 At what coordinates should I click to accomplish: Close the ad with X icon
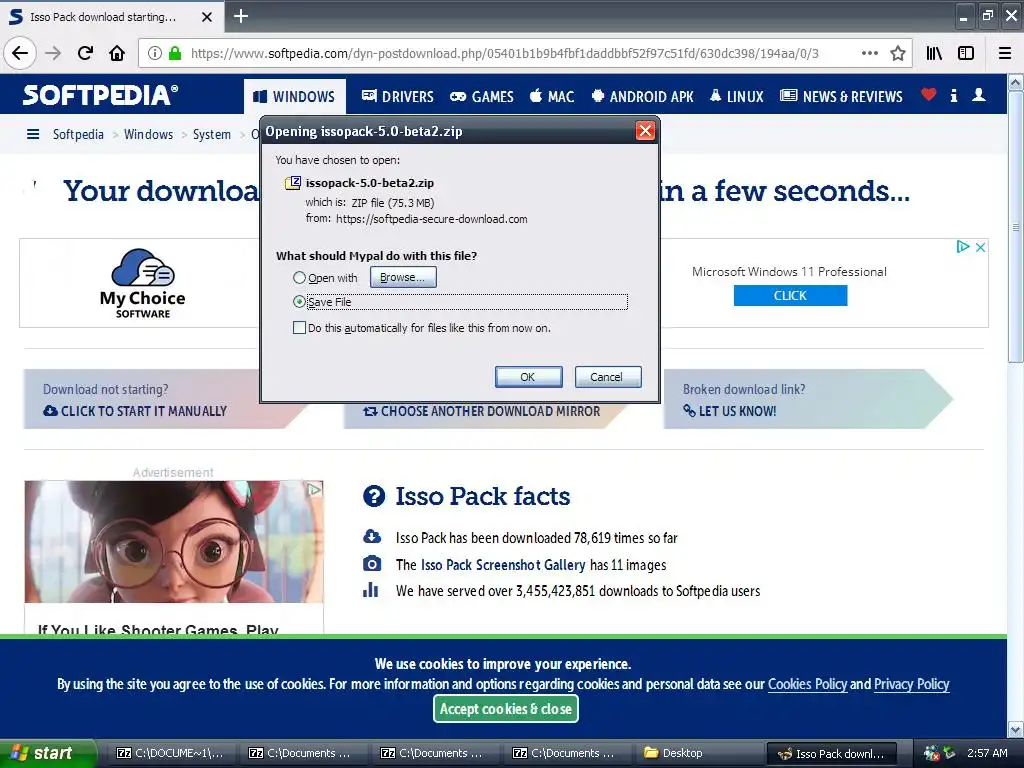[980, 247]
